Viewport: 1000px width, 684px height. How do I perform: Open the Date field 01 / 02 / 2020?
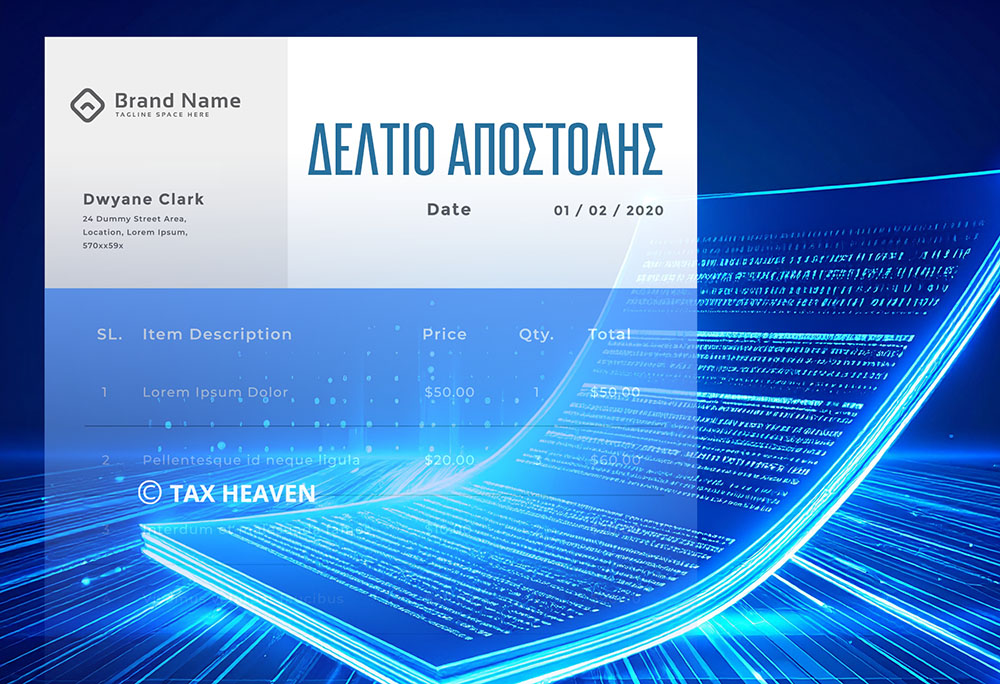tap(609, 210)
